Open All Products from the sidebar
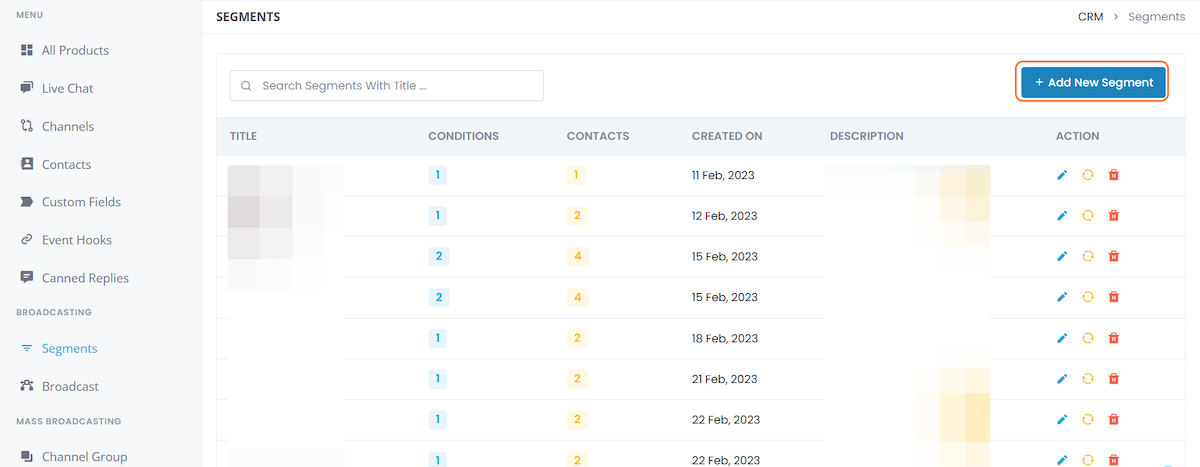Viewport: 1200px width, 467px height. coord(75,50)
